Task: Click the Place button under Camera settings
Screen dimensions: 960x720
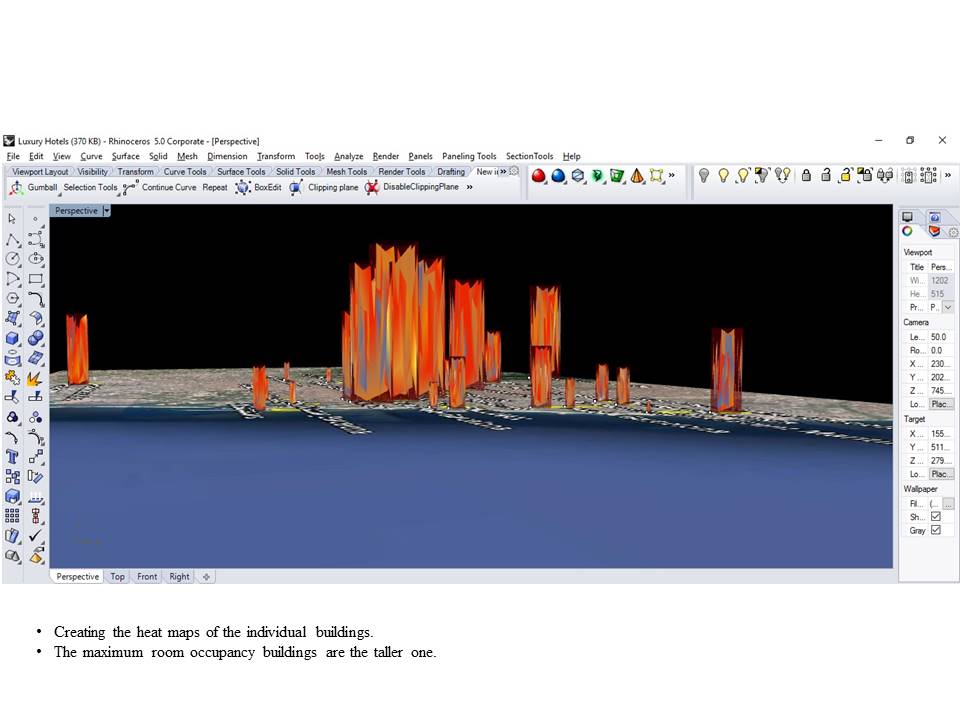Action: 942,404
